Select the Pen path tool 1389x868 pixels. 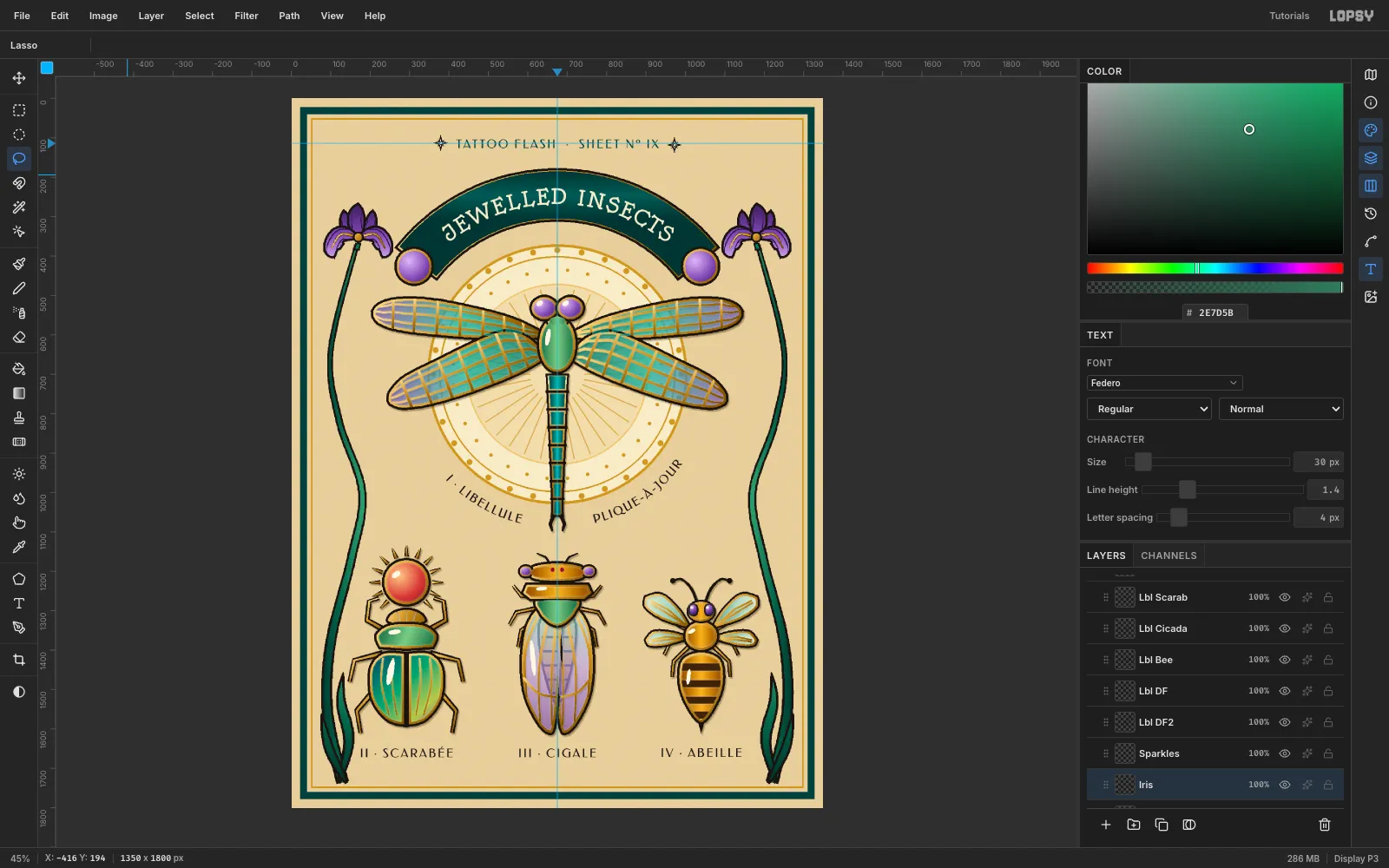coord(19,628)
